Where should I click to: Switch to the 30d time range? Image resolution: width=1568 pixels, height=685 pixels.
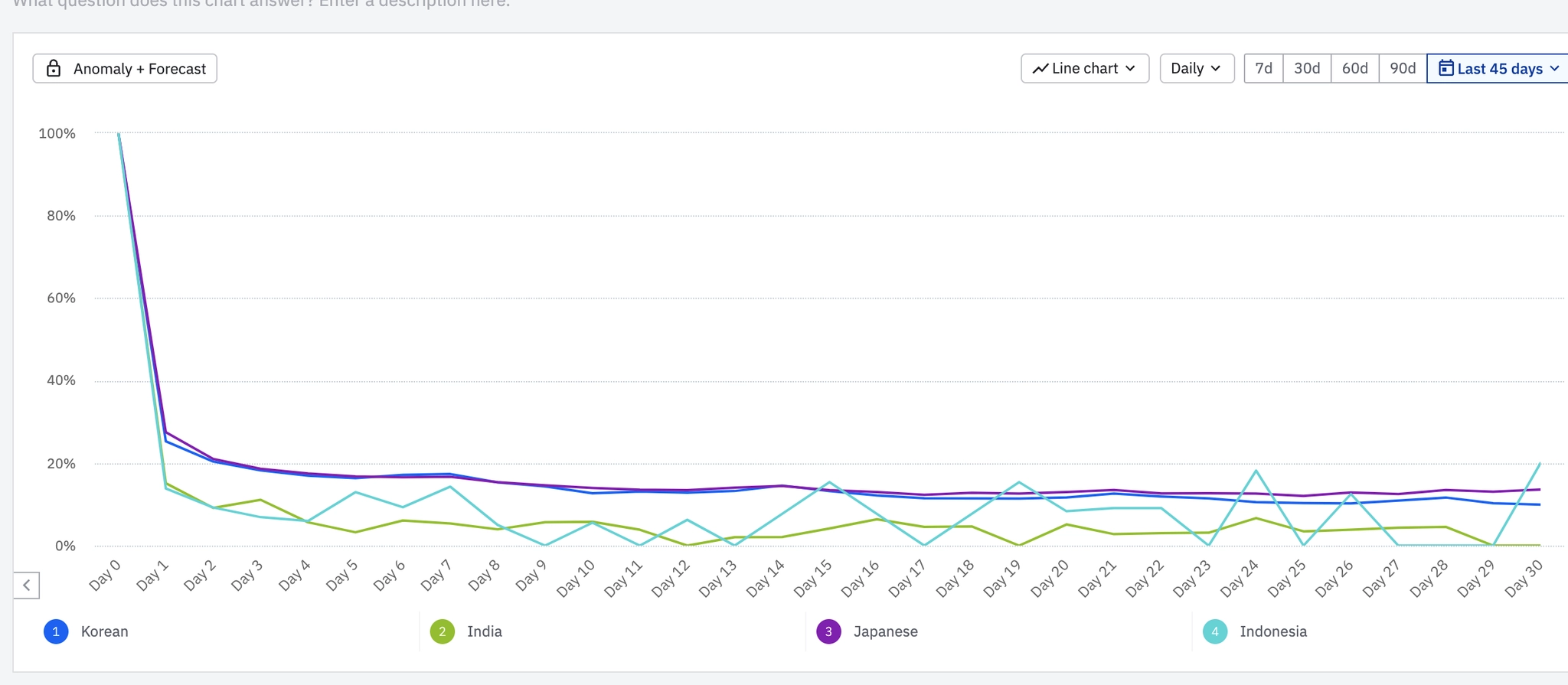(x=1307, y=69)
